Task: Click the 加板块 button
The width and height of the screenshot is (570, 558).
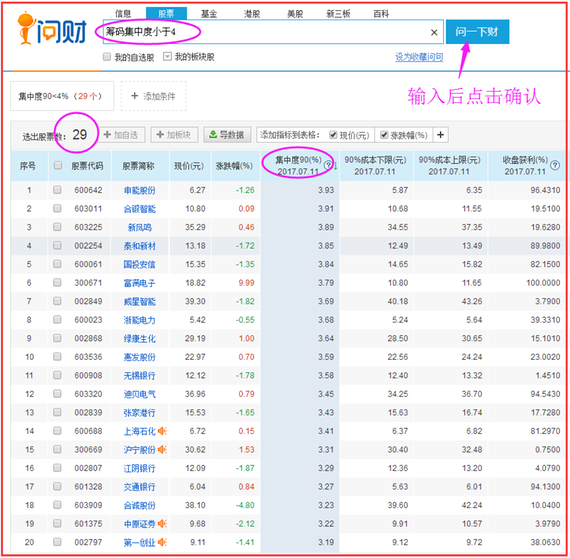Action: click(174, 135)
